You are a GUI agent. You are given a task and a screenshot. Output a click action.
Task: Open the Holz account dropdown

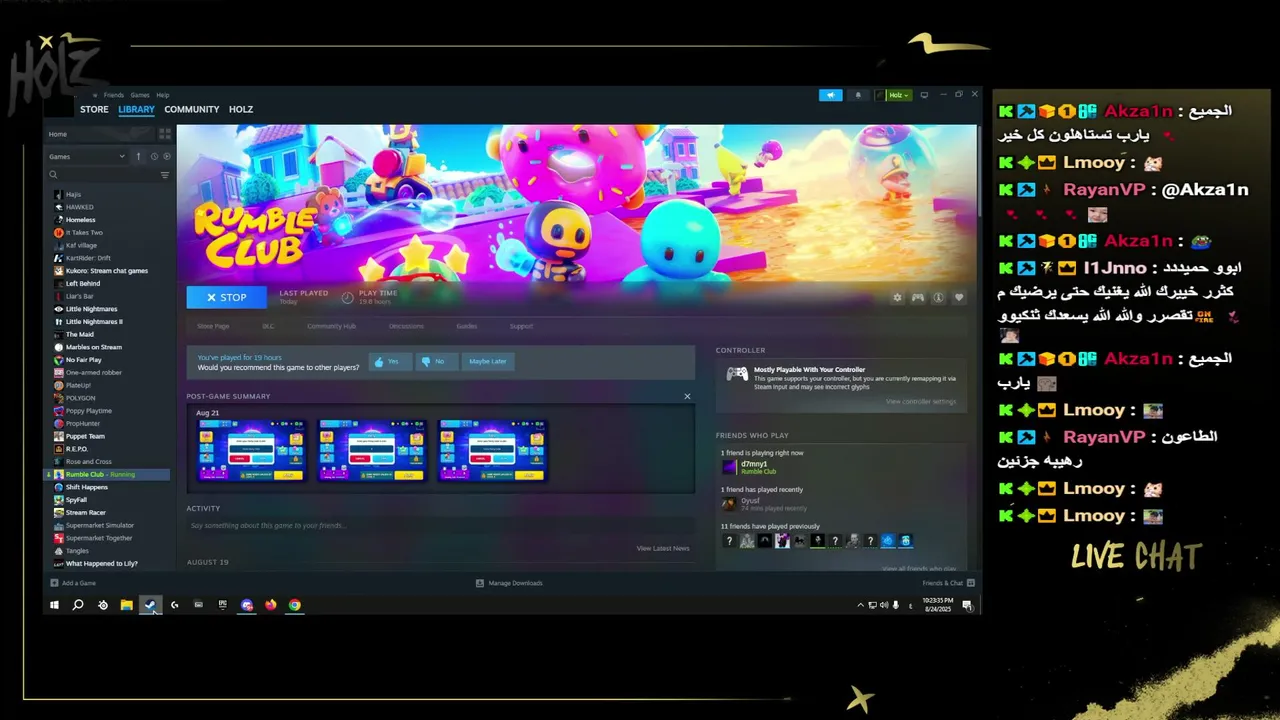click(x=893, y=95)
